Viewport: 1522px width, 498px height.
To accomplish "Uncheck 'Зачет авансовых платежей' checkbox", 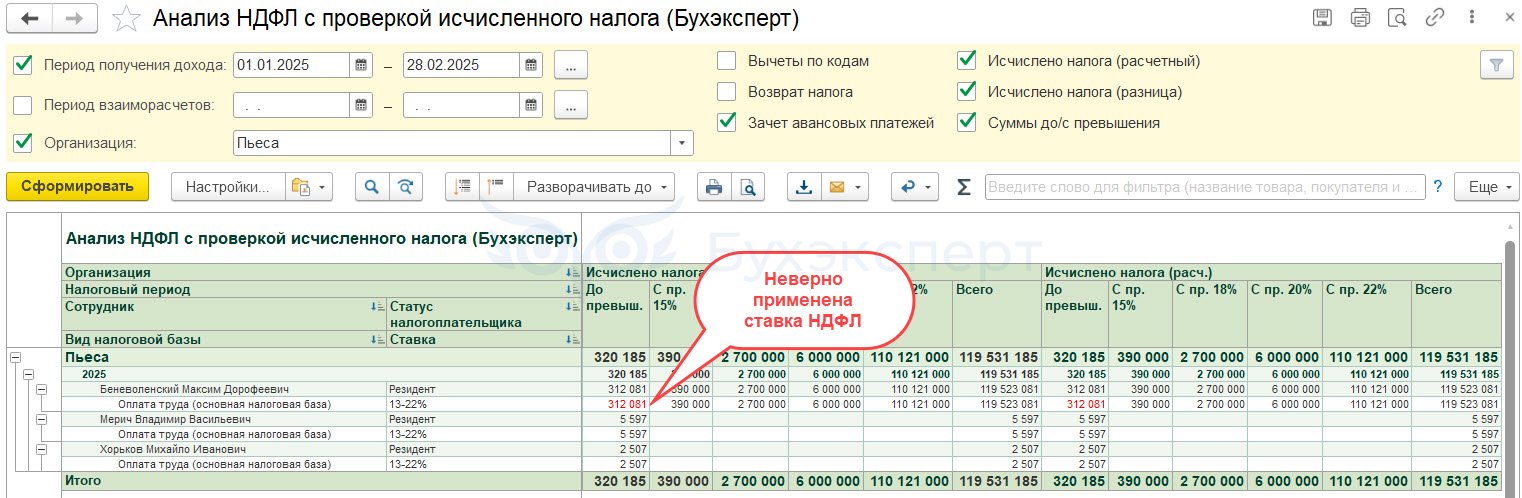I will point(727,123).
